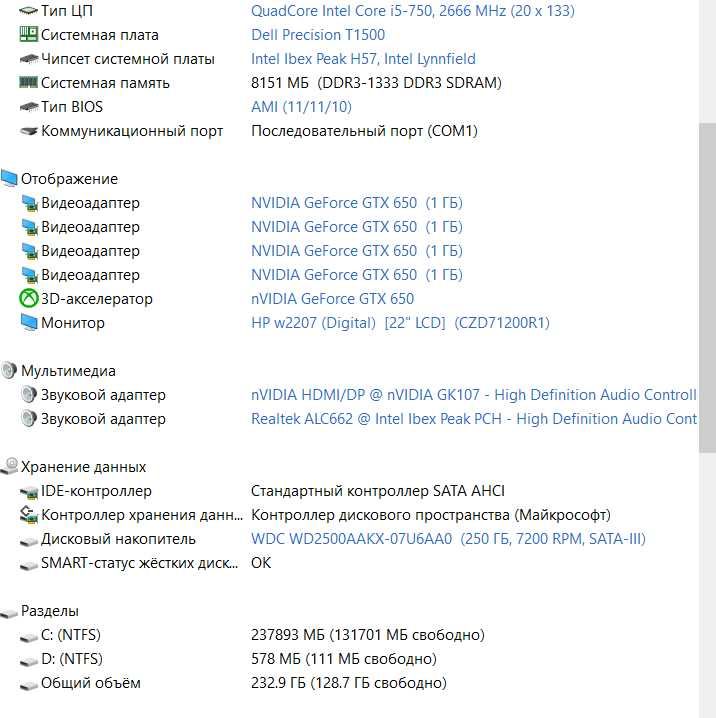Select the Последовательный порт (COM1) value
Viewport: 716px width, 718px height.
[x=364, y=131]
